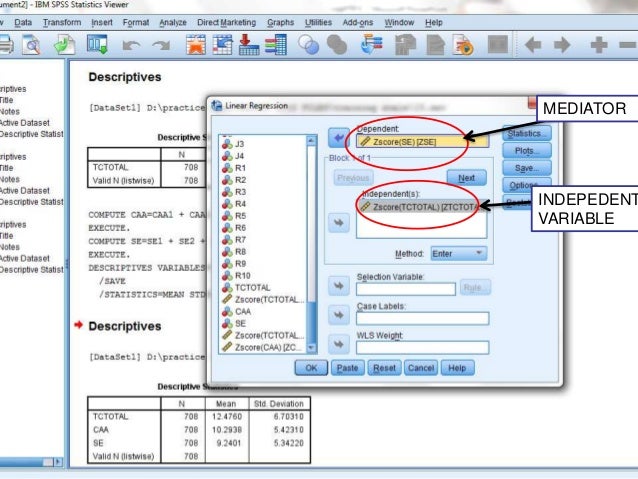The width and height of the screenshot is (638, 479).
Task: Click the Case Labels field
Action: pos(422,318)
